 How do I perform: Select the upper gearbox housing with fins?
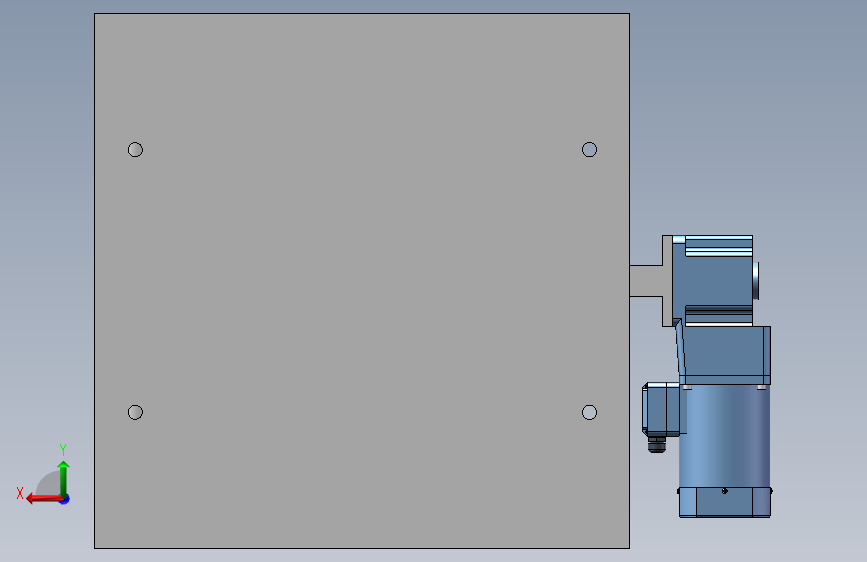(x=713, y=280)
